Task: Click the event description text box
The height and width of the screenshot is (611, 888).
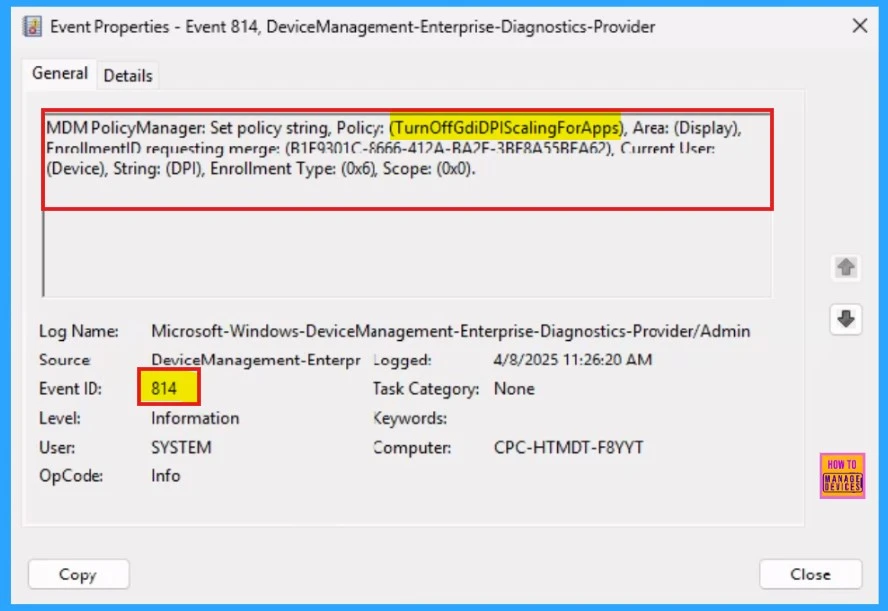Action: (407, 204)
